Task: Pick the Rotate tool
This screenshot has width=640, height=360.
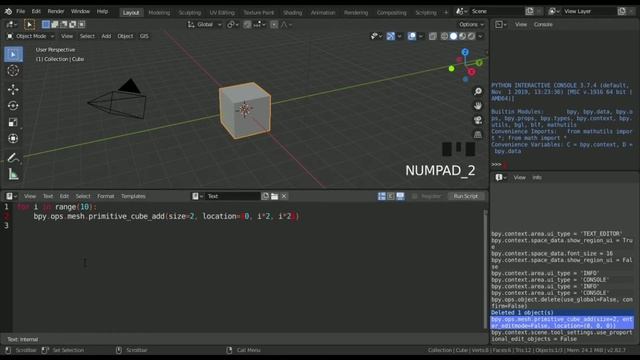Action: pos(13,106)
